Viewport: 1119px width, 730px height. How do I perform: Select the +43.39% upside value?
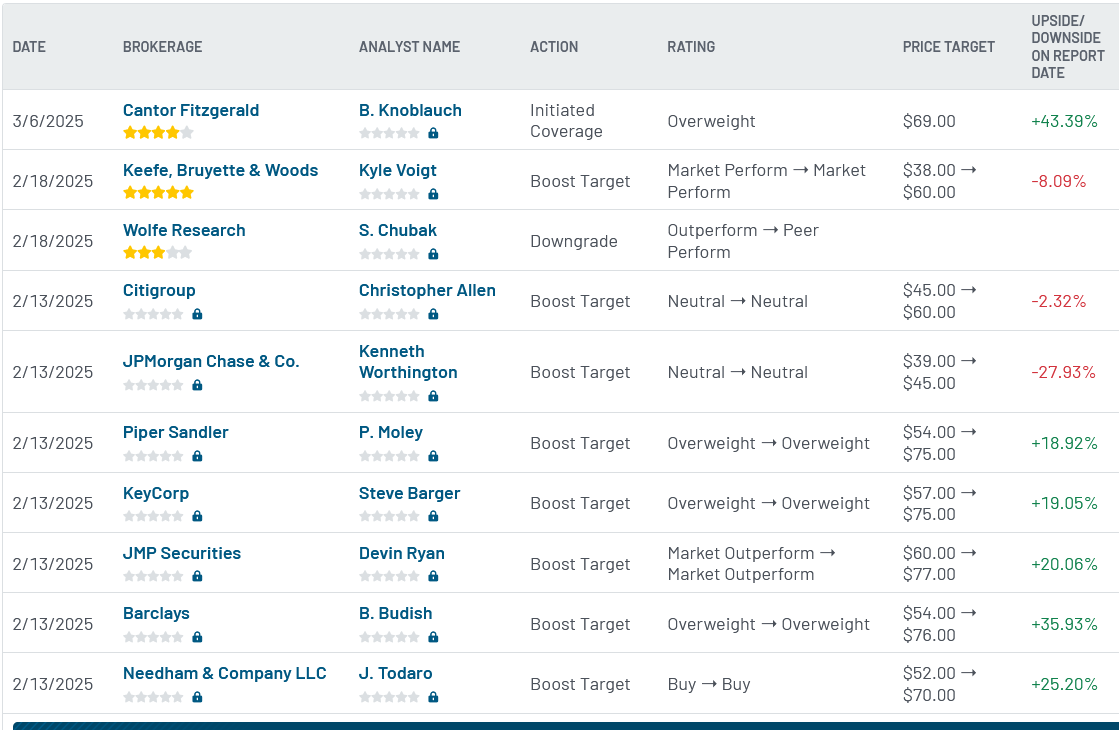tap(1064, 121)
